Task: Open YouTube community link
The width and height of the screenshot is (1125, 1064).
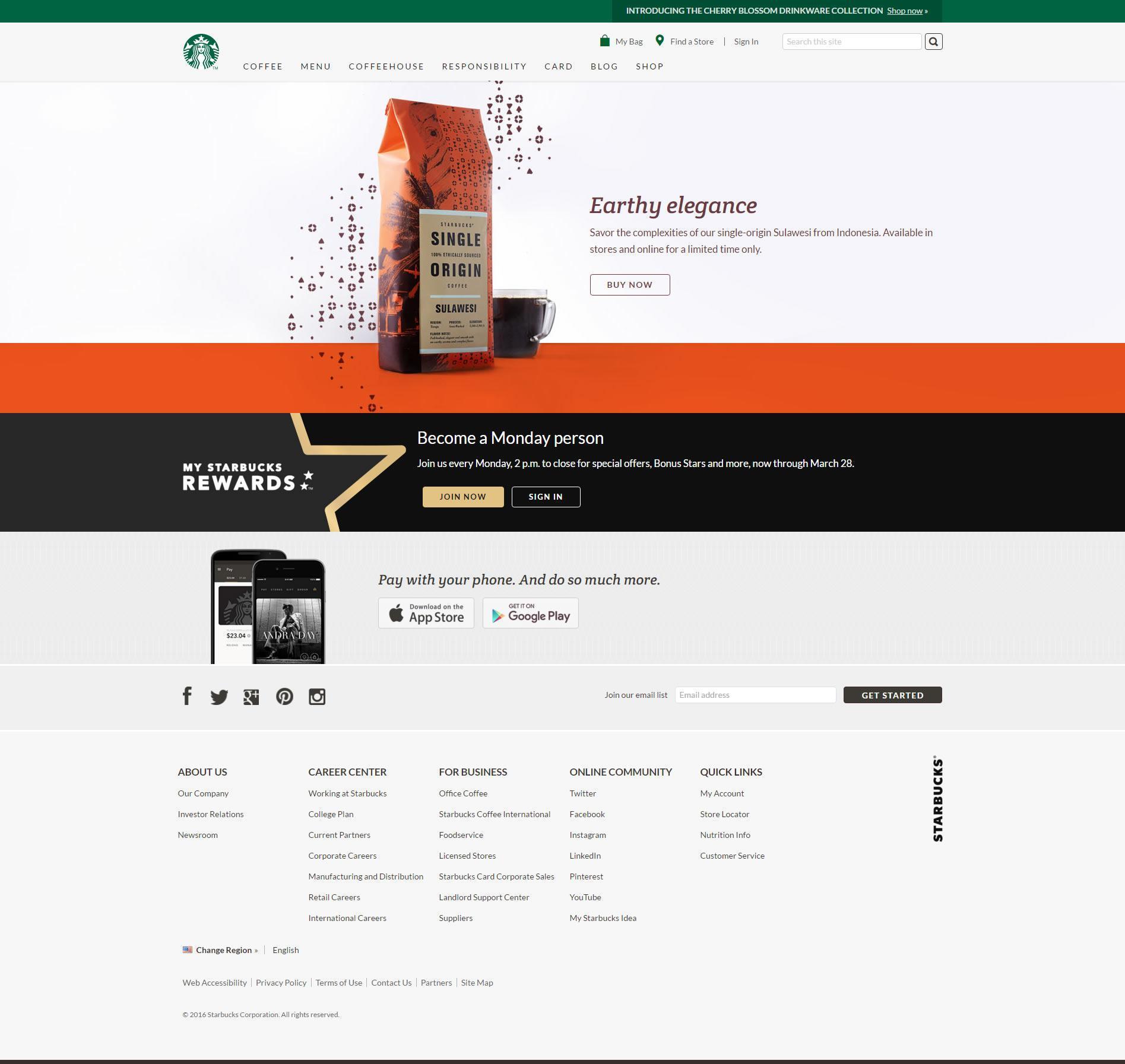Action: pyautogui.click(x=585, y=897)
